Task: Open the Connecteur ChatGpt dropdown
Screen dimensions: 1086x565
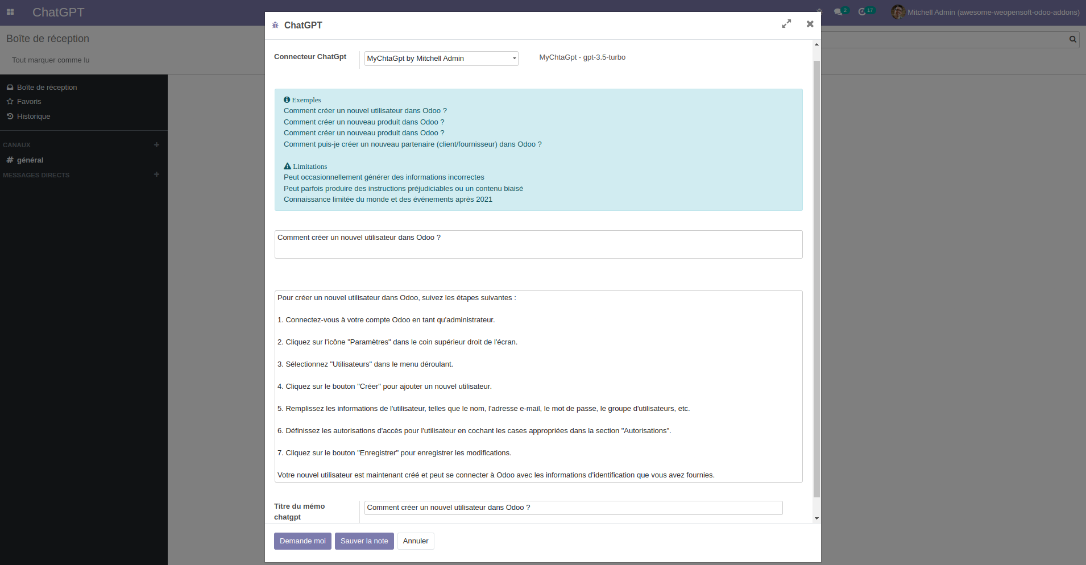Action: (441, 58)
